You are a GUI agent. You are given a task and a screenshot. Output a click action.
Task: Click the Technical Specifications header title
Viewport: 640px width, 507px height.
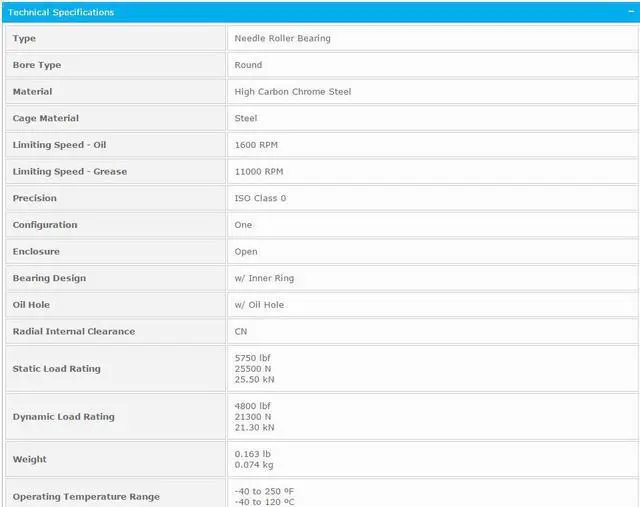tap(61, 13)
